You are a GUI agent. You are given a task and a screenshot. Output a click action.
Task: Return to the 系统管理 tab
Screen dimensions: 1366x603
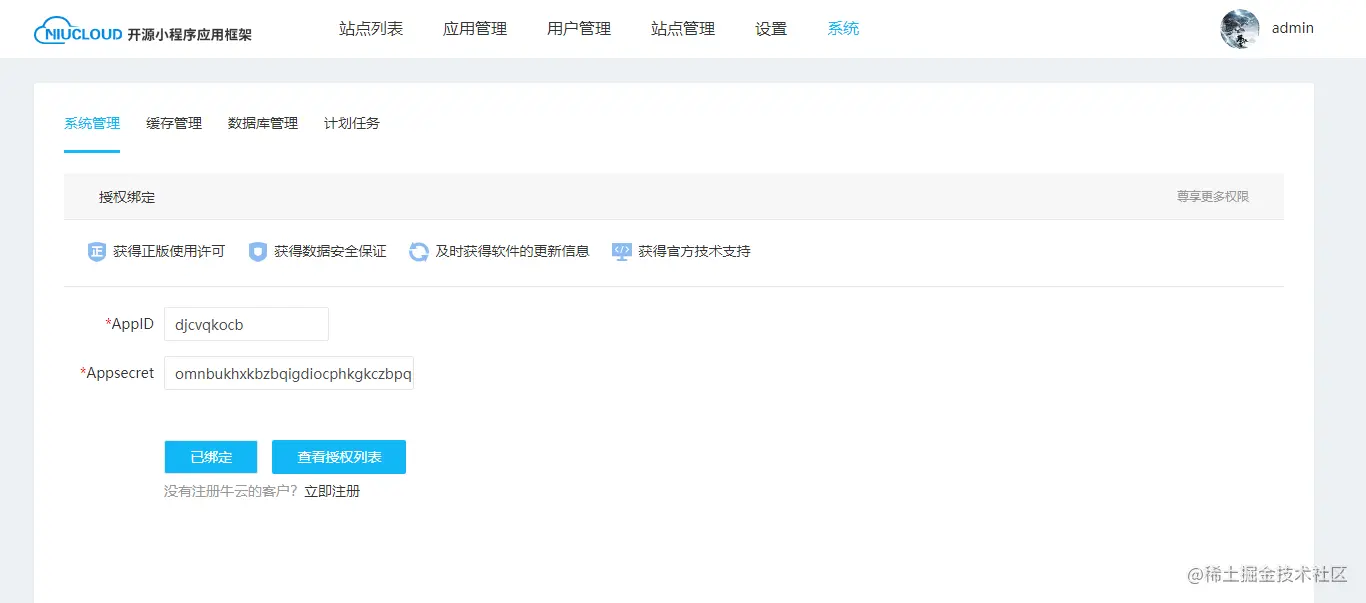(91, 123)
